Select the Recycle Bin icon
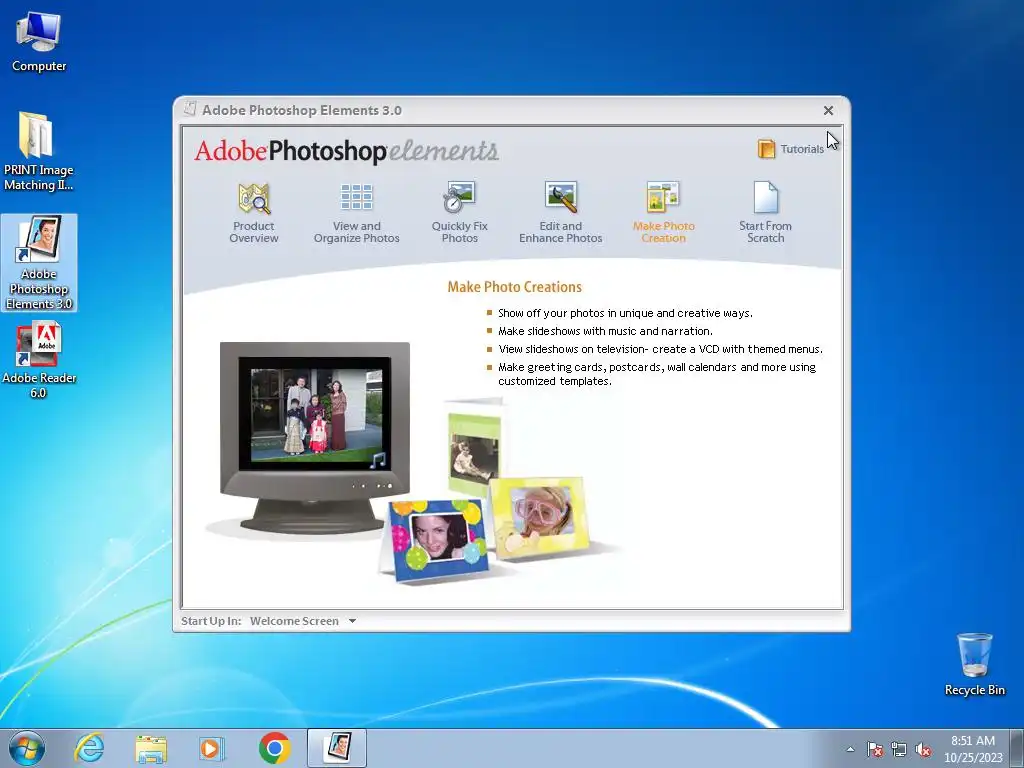The width and height of the screenshot is (1024, 768). [x=974, y=664]
